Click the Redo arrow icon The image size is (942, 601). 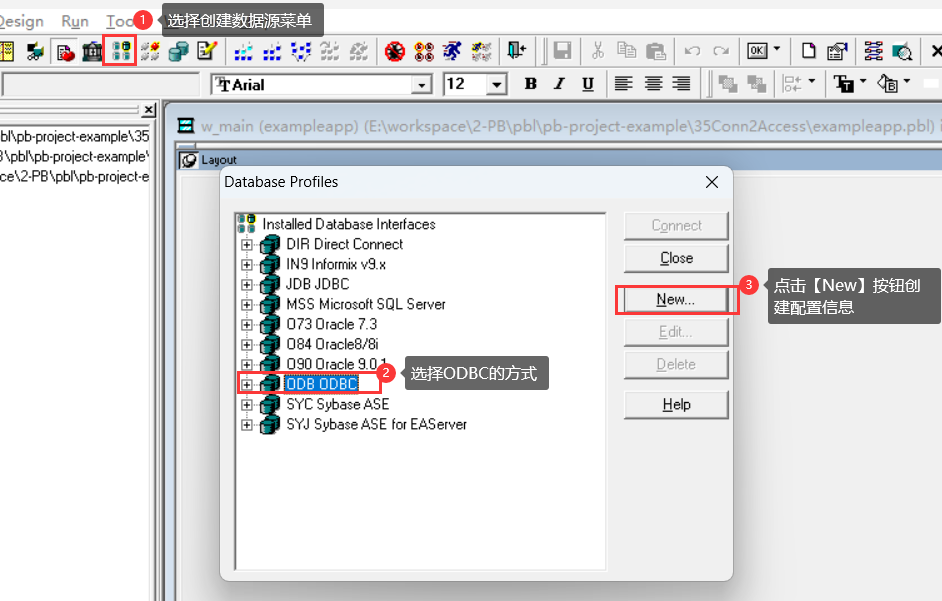[721, 51]
